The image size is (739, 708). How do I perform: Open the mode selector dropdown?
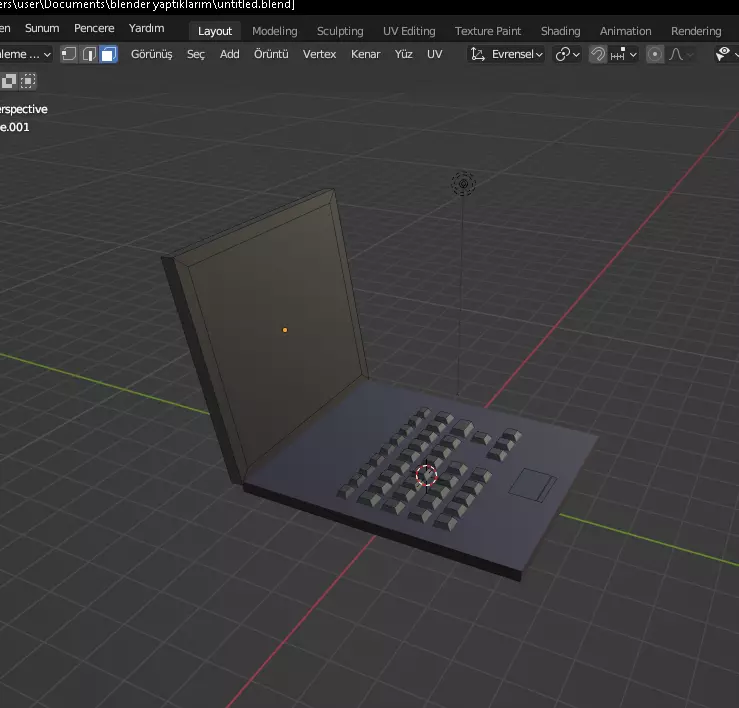(25, 54)
